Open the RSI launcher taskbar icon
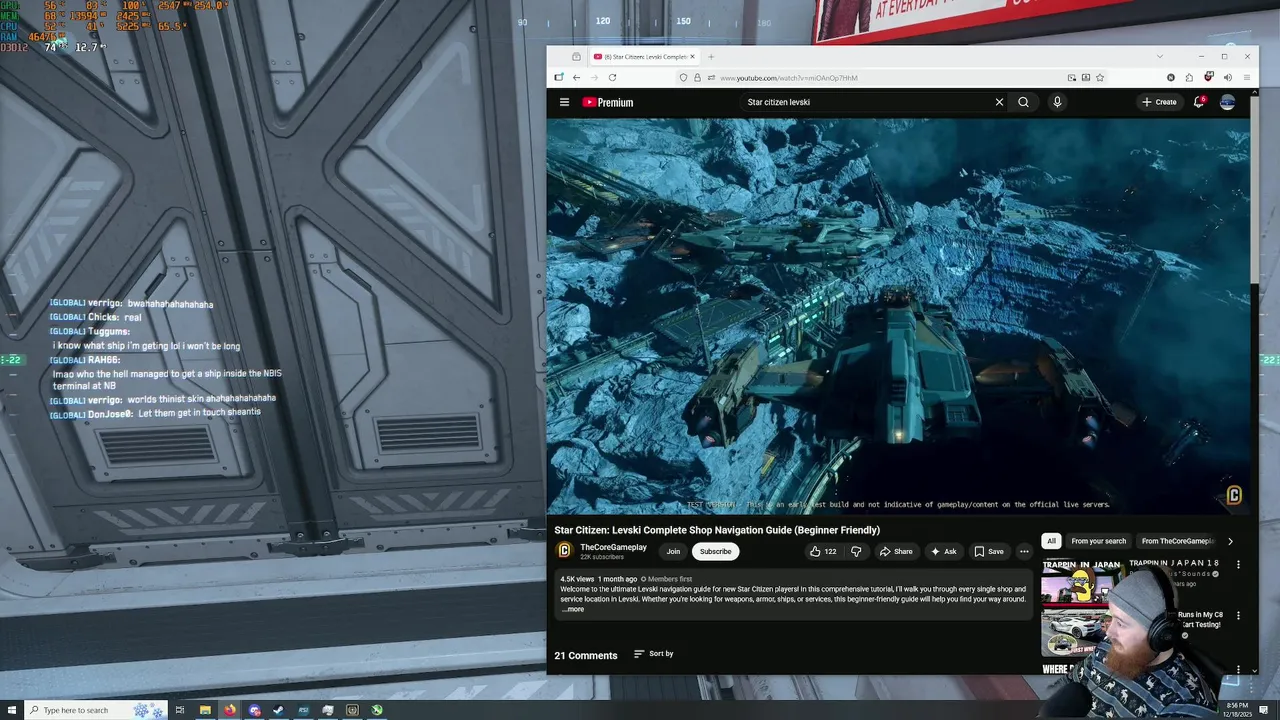The height and width of the screenshot is (720, 1280). [303, 710]
